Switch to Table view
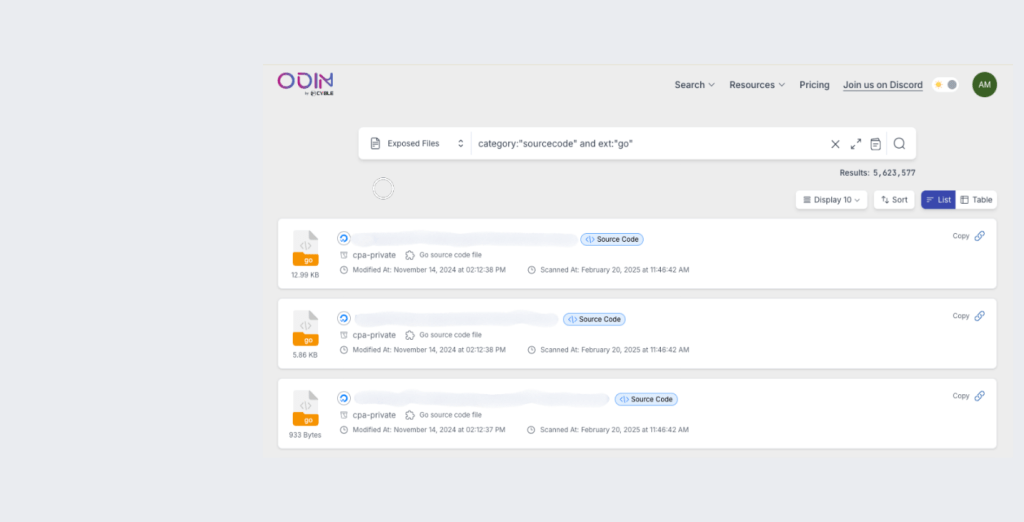The height and width of the screenshot is (522, 1024). 976,200
